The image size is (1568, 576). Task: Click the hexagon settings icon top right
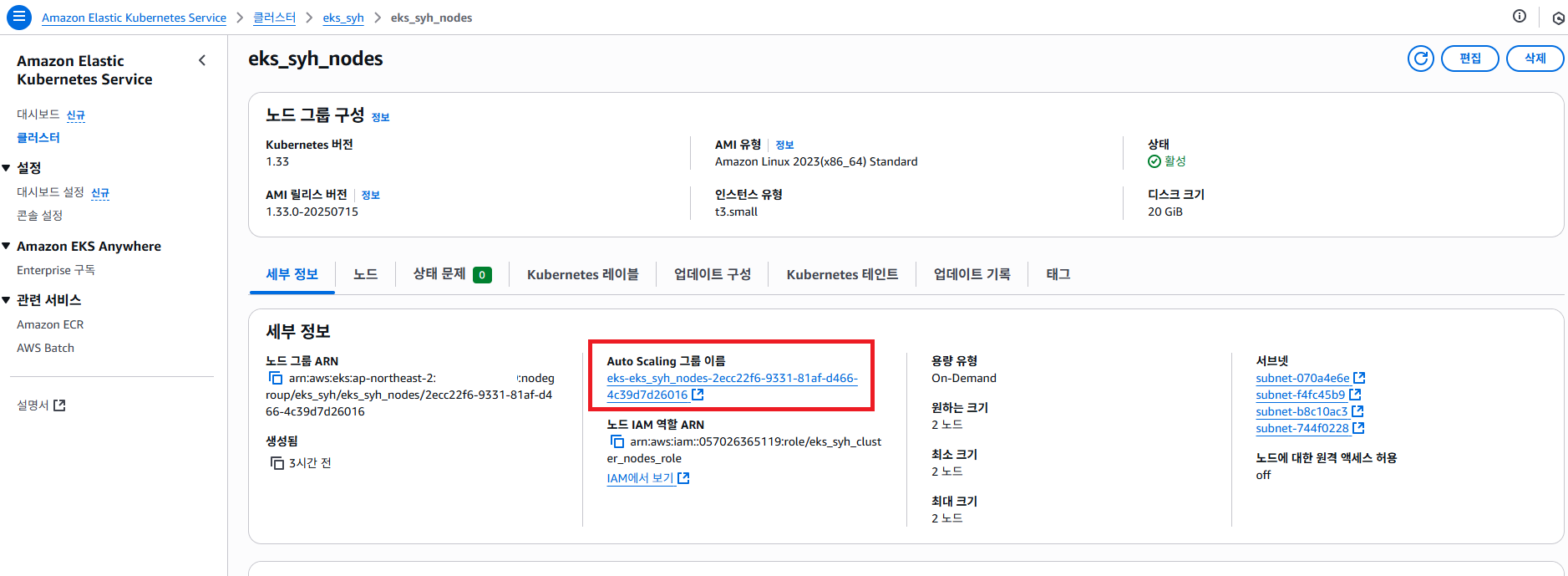click(x=1559, y=18)
